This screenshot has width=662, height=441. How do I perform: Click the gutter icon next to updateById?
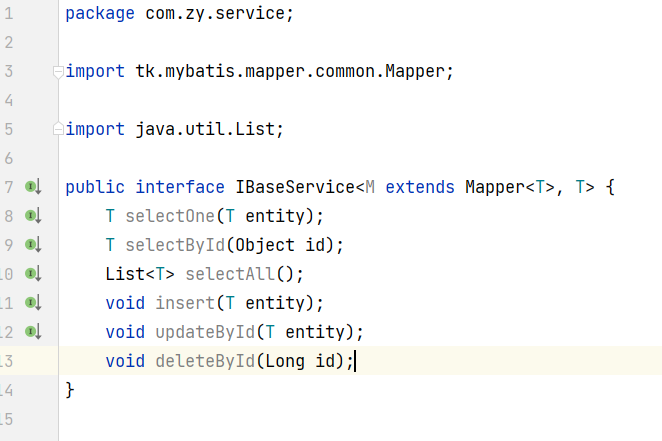pyautogui.click(x=33, y=331)
